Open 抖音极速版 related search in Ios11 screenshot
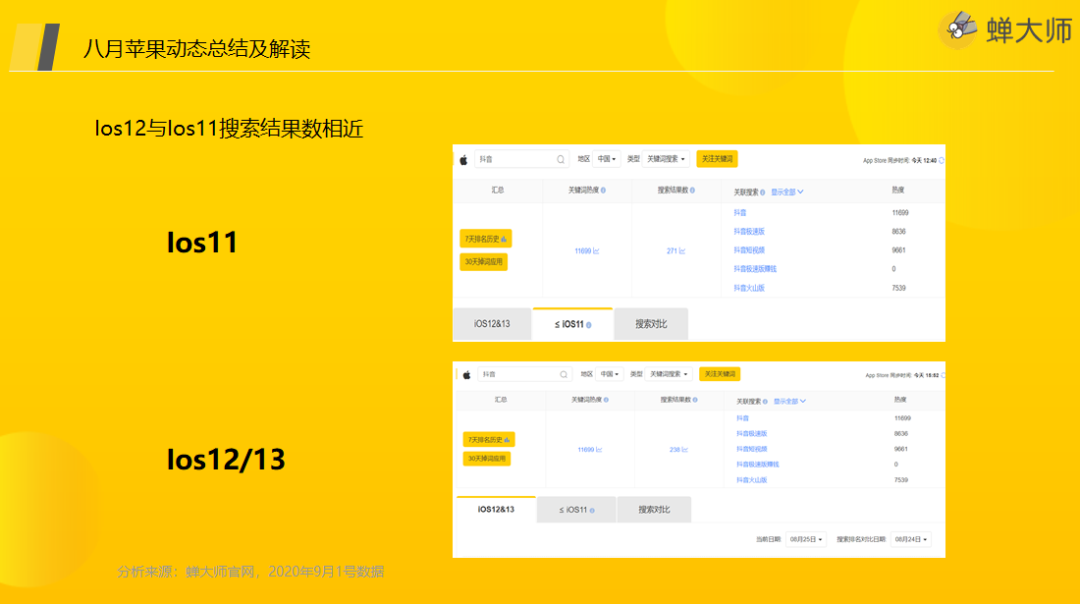The width and height of the screenshot is (1080, 604). [749, 231]
